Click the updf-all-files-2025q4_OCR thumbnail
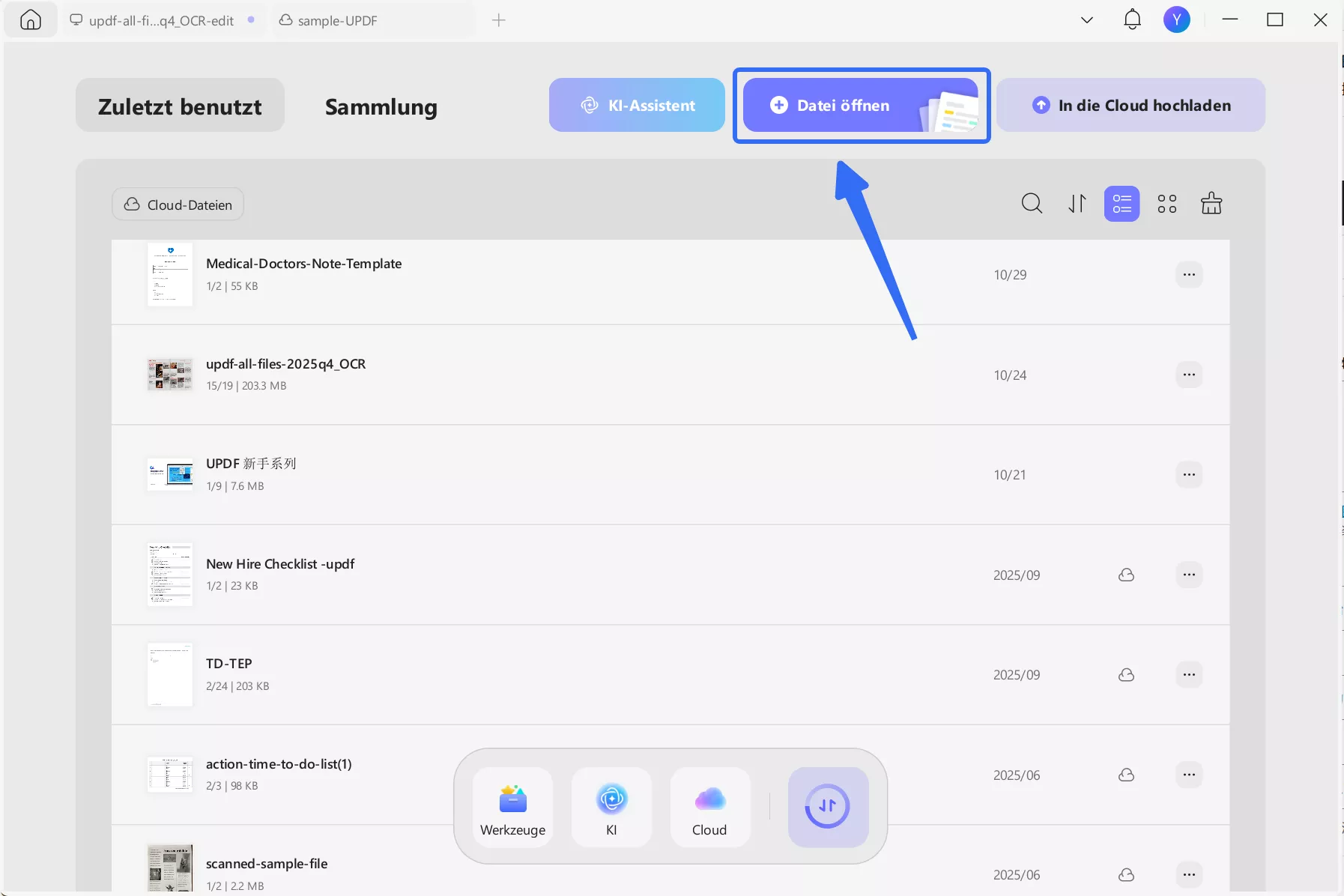Screen dimensions: 1344x896 170,375
